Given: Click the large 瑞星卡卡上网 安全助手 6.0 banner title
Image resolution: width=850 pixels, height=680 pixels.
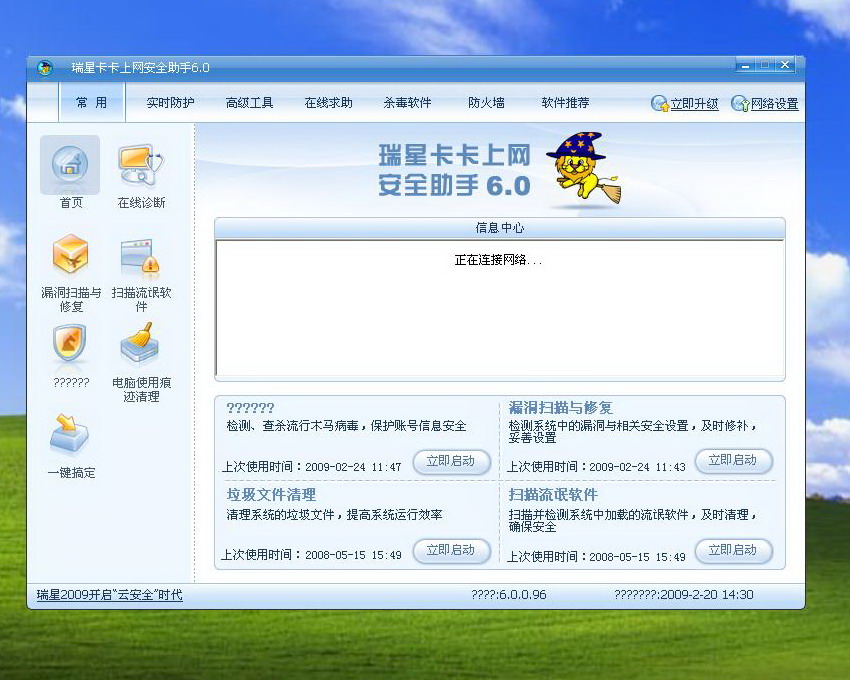Looking at the screenshot, I should (454, 170).
